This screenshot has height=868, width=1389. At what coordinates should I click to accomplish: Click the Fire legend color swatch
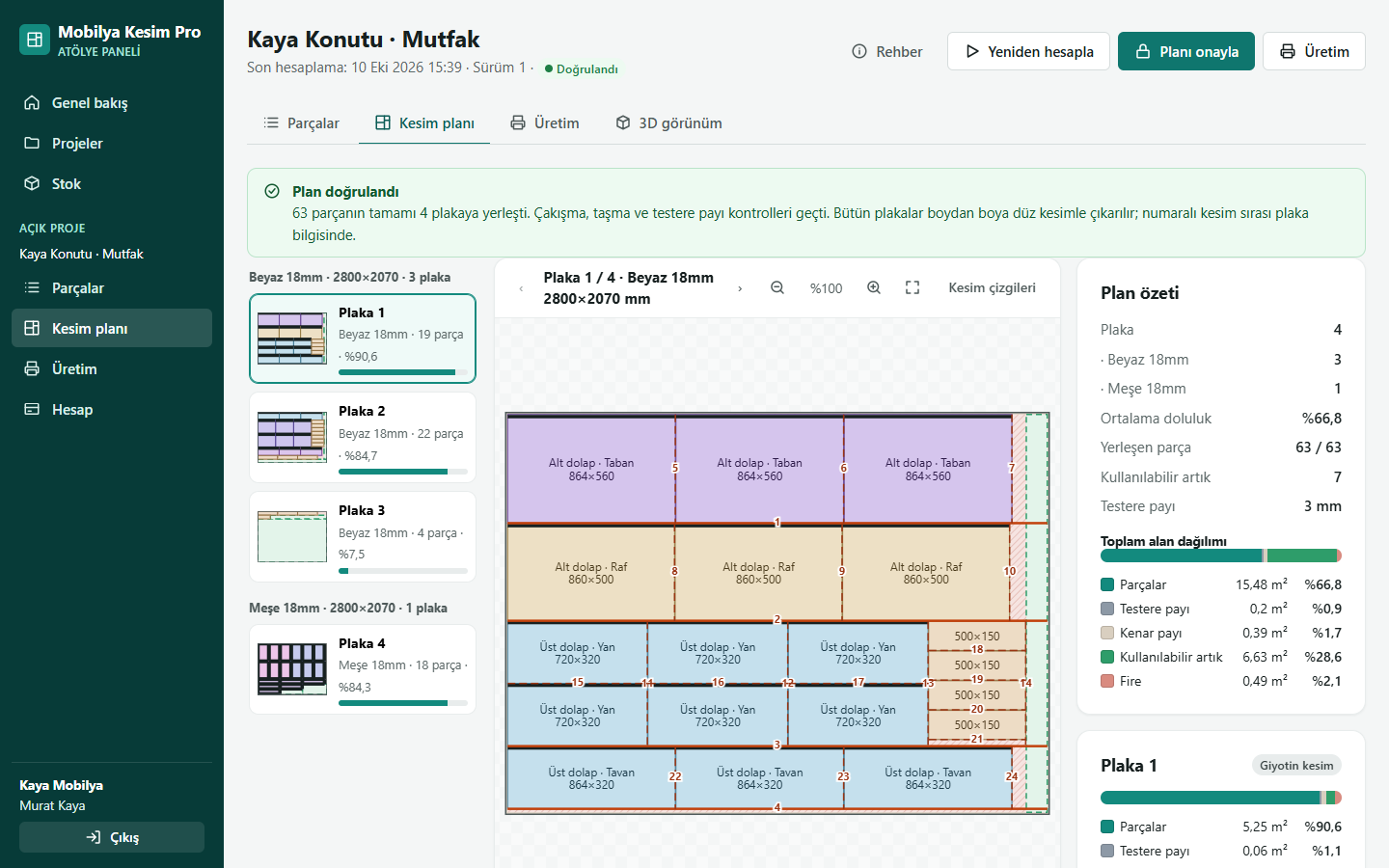(x=1107, y=681)
